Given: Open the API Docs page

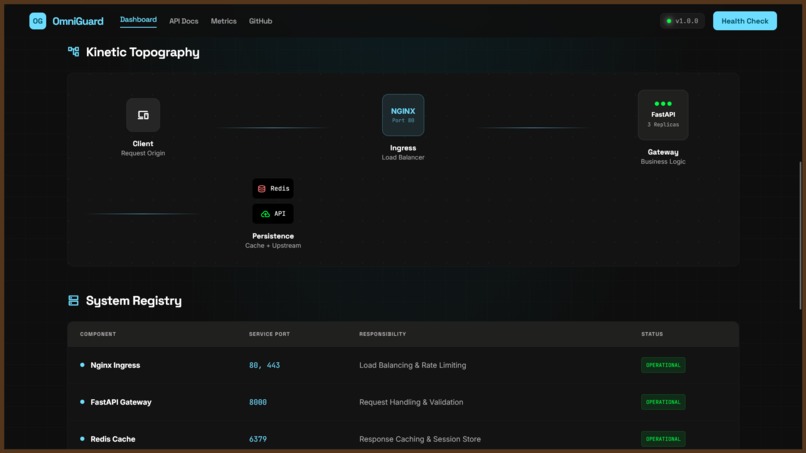Looking at the screenshot, I should coord(184,21).
